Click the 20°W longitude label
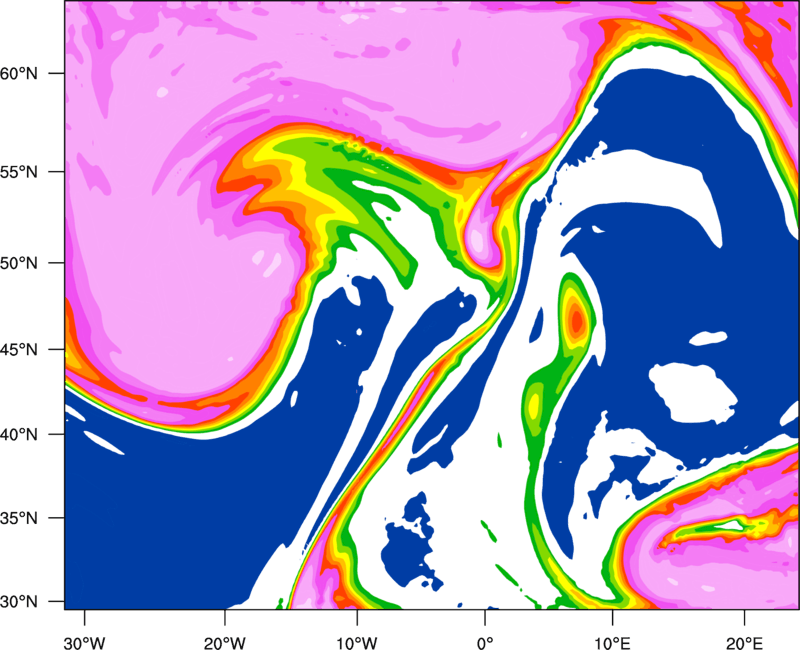 [224, 643]
